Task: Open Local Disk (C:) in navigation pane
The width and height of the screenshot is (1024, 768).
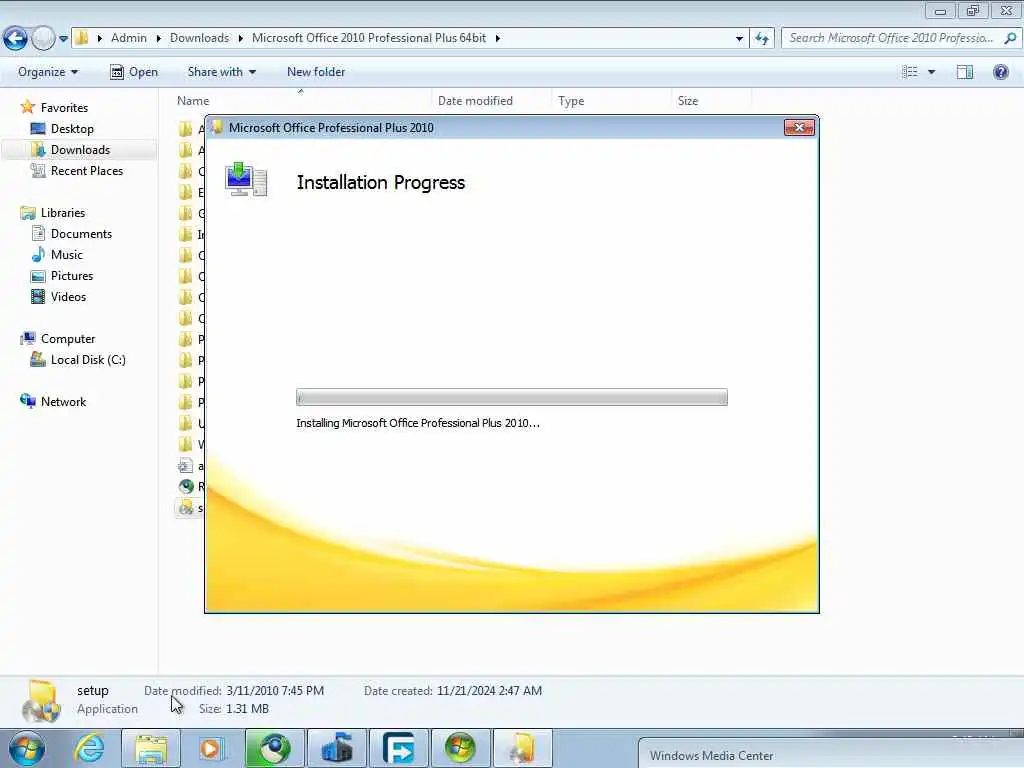Action: (x=88, y=360)
